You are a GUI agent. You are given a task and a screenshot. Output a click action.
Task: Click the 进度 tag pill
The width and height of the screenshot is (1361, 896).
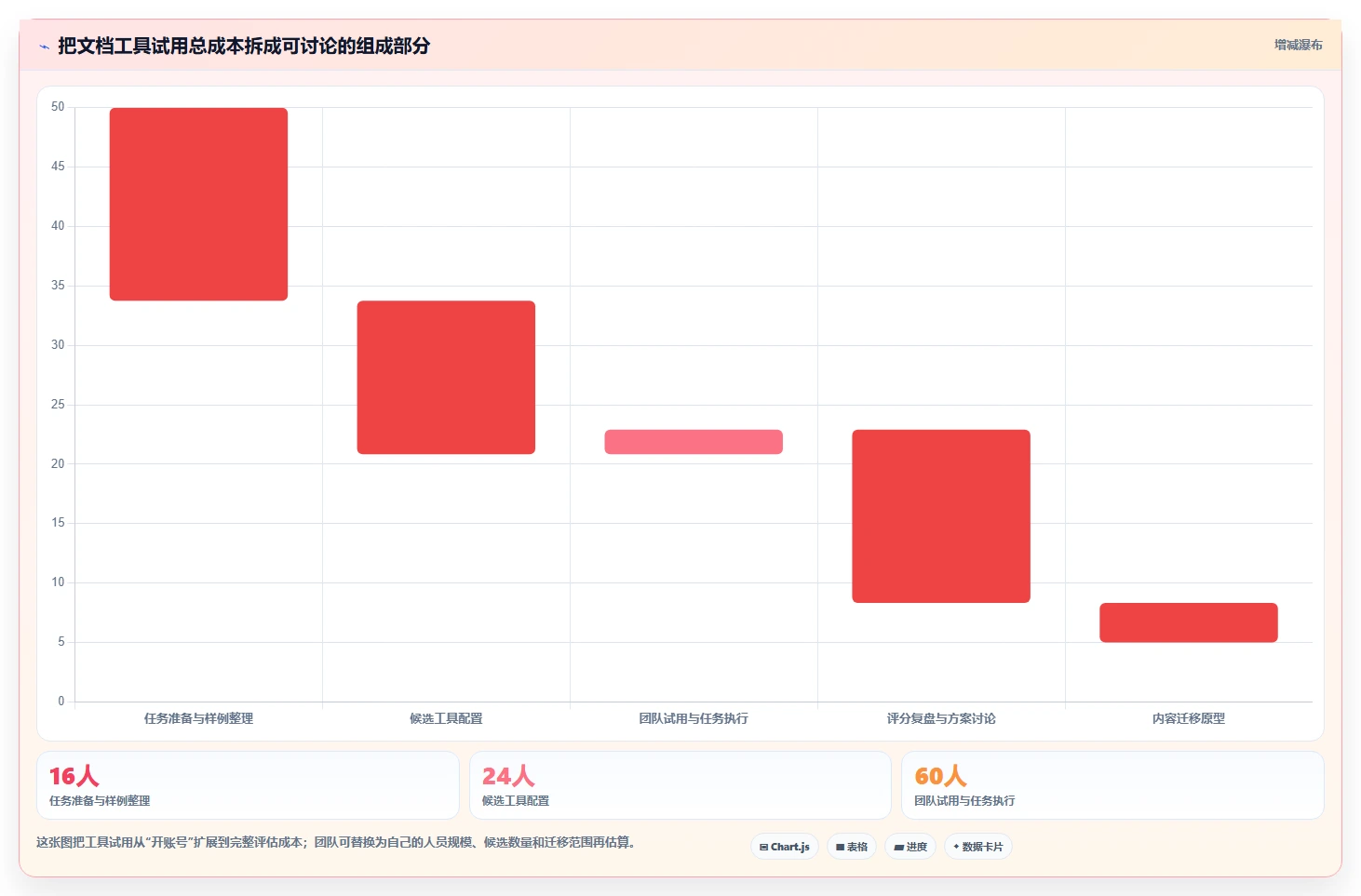coord(910,847)
